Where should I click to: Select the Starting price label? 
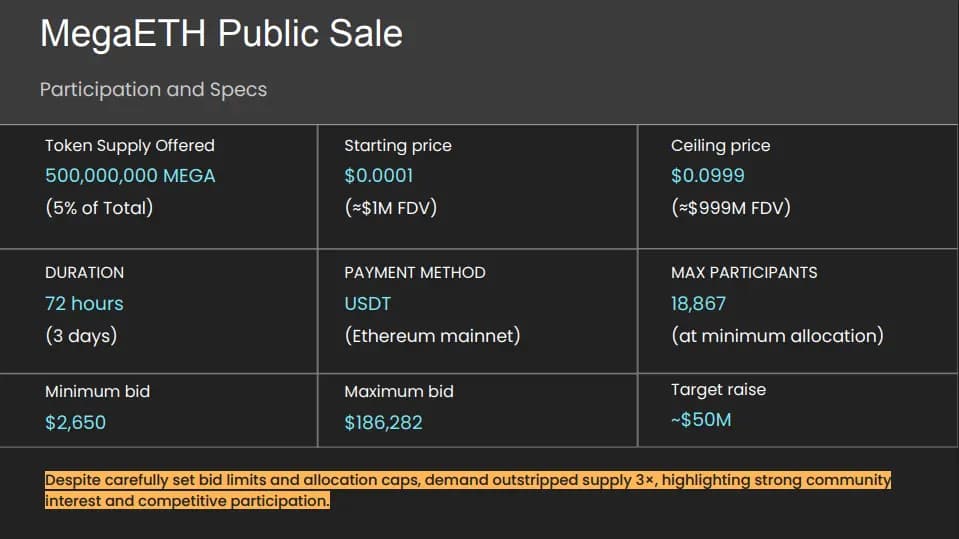(398, 146)
